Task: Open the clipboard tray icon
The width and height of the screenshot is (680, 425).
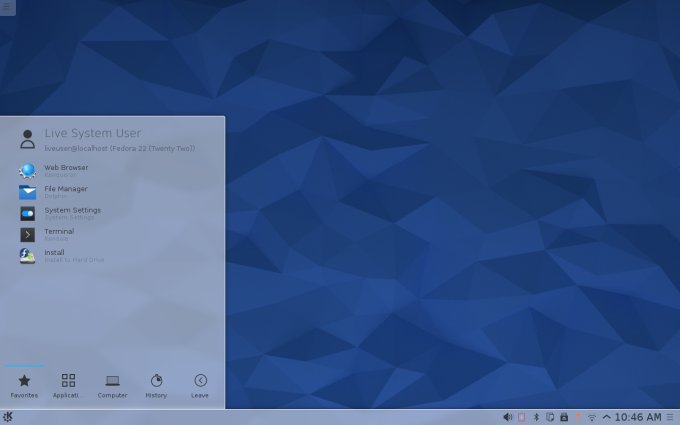Action: [x=550, y=417]
